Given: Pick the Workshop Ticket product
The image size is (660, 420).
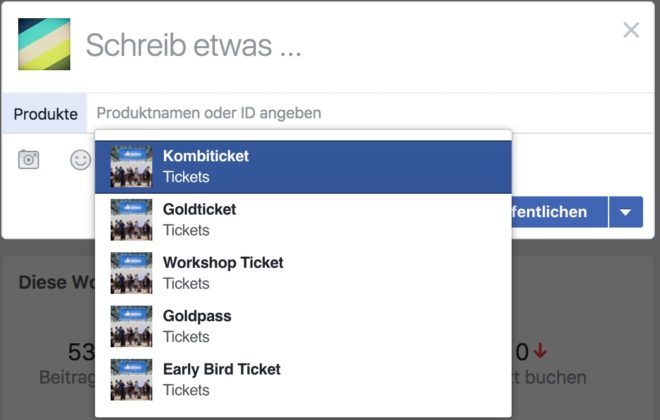Looking at the screenshot, I should (303, 273).
